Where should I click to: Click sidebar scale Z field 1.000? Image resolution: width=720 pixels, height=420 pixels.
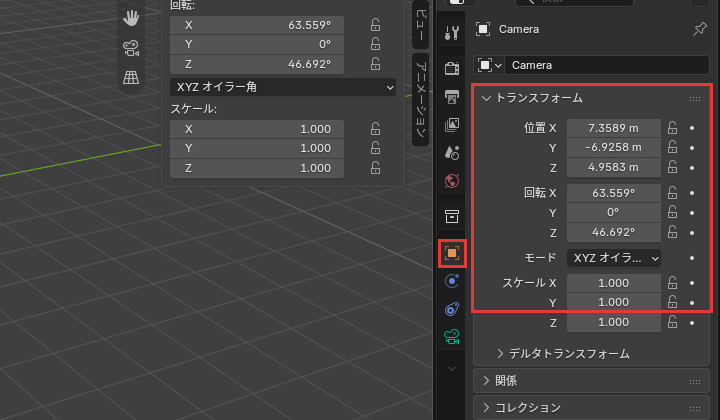[x=257, y=168]
